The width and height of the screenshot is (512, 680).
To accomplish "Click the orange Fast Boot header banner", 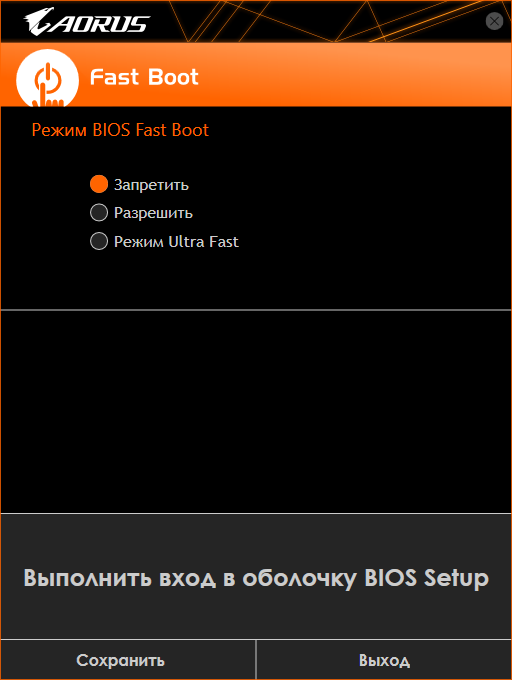I will coord(256,75).
